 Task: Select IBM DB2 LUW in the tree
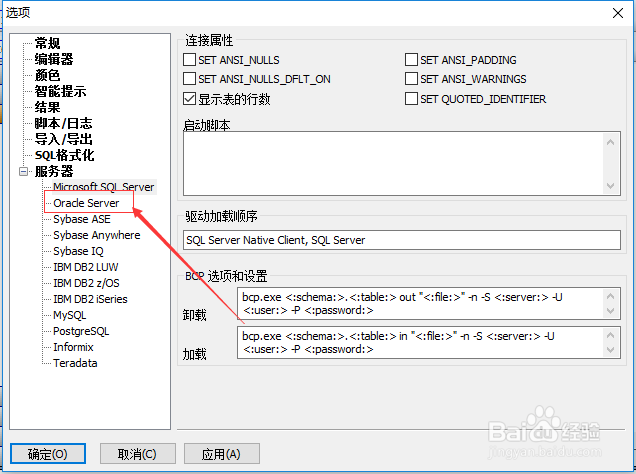click(86, 267)
